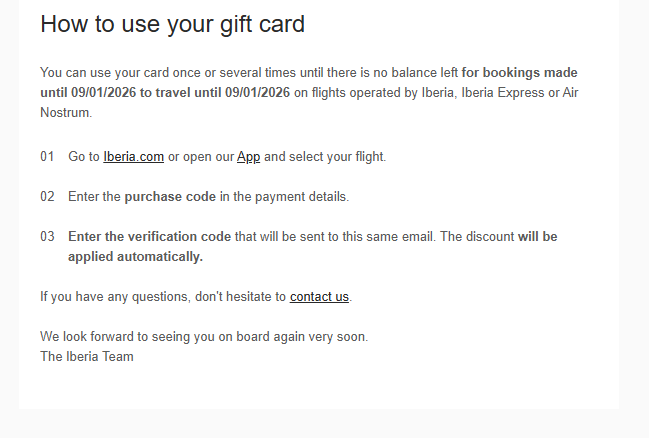Click the App hyperlink

tap(248, 157)
